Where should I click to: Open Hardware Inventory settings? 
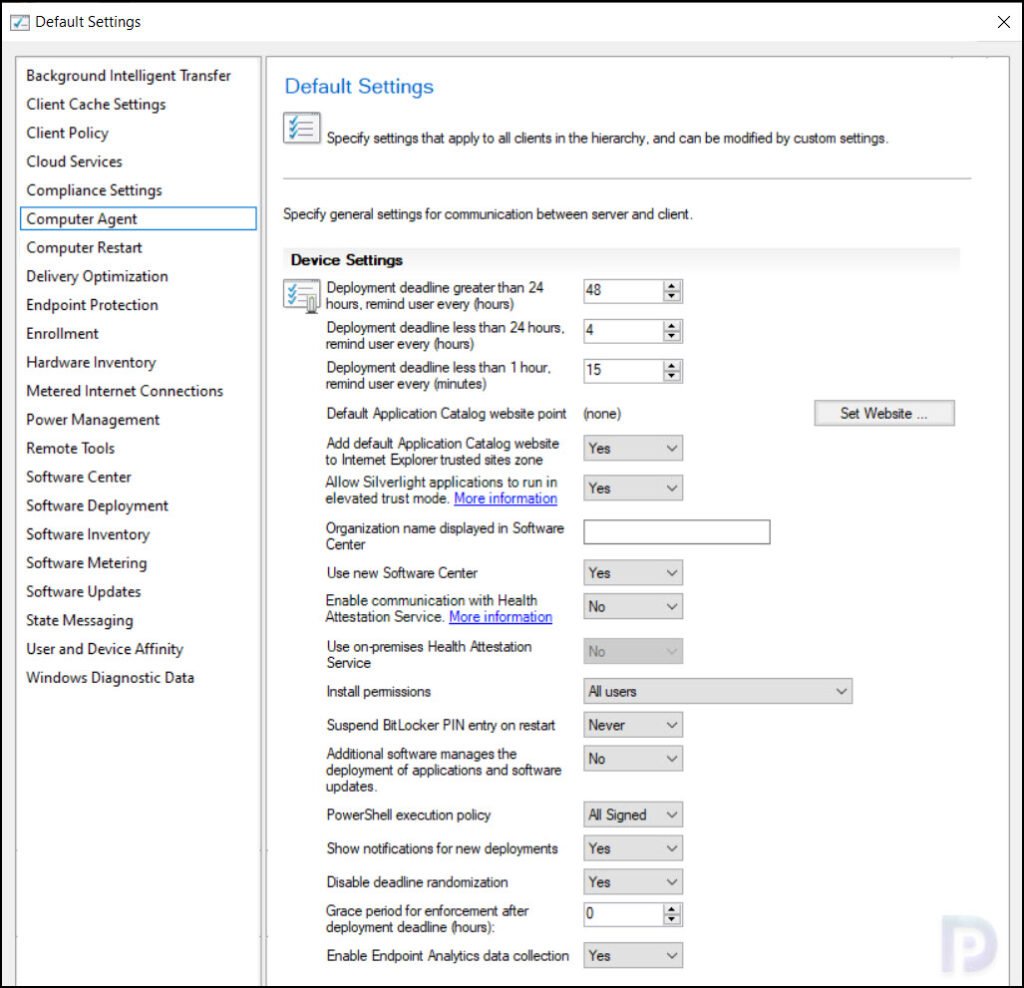click(x=91, y=362)
